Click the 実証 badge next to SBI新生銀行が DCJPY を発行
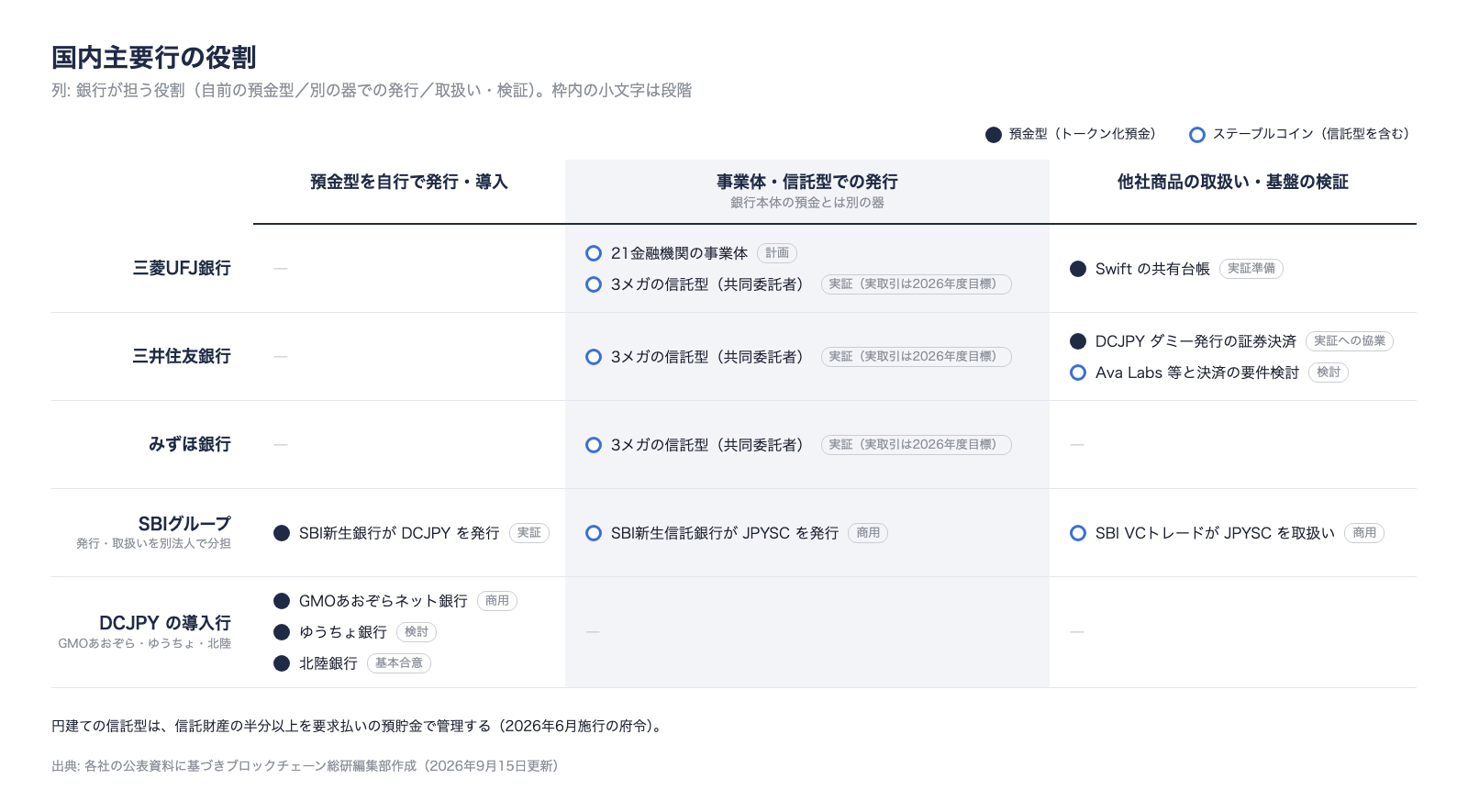 click(529, 533)
